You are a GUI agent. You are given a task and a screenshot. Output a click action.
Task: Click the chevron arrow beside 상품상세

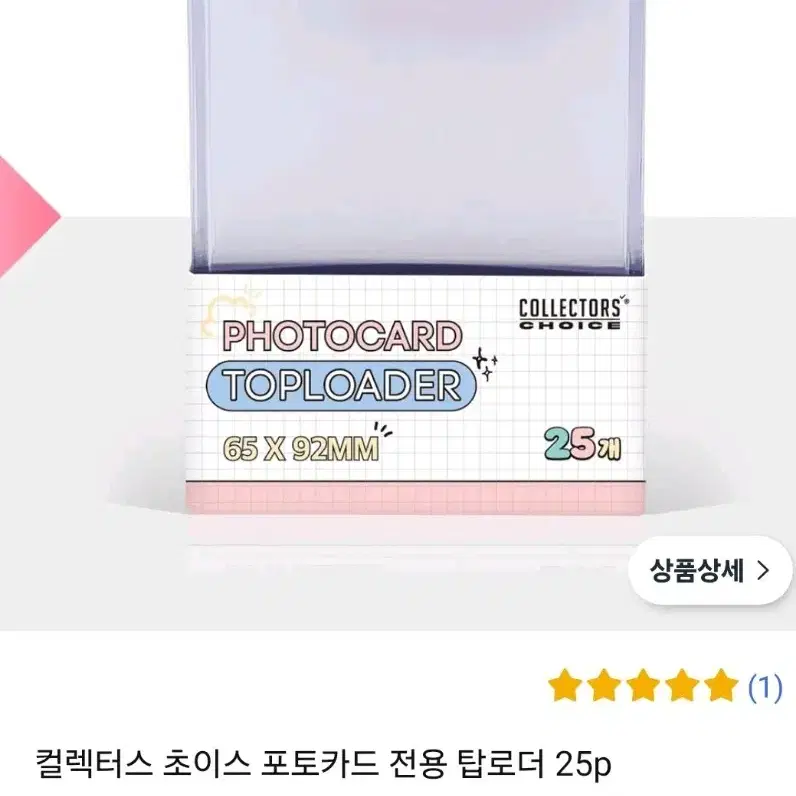762,571
